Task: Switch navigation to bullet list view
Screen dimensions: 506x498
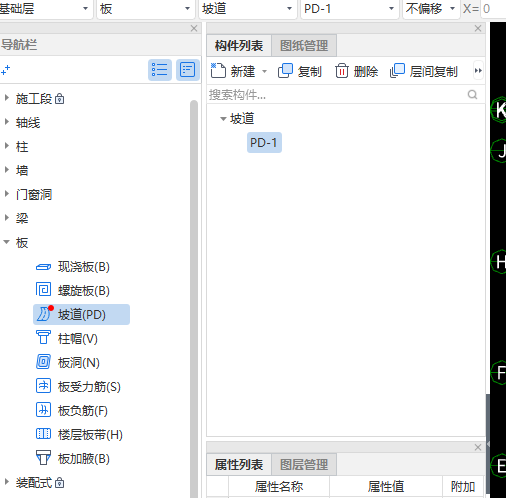Action: (160, 70)
